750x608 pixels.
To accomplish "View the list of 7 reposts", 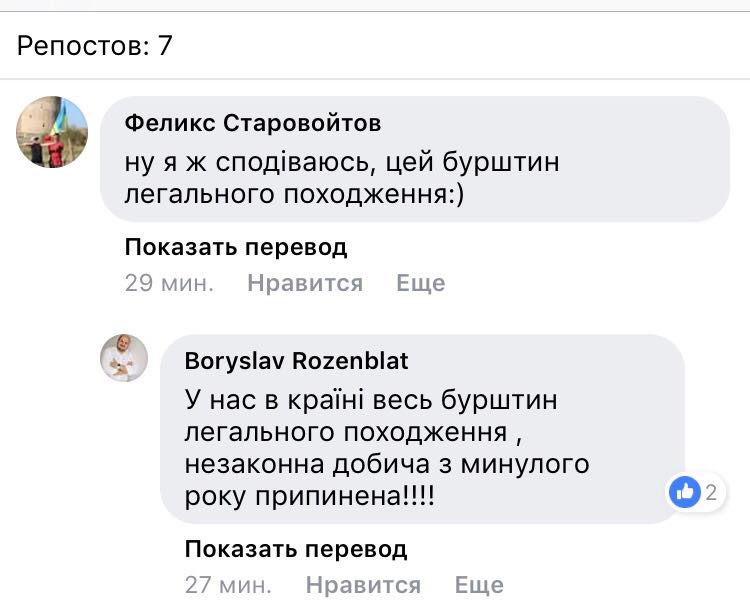I will point(95,46).
